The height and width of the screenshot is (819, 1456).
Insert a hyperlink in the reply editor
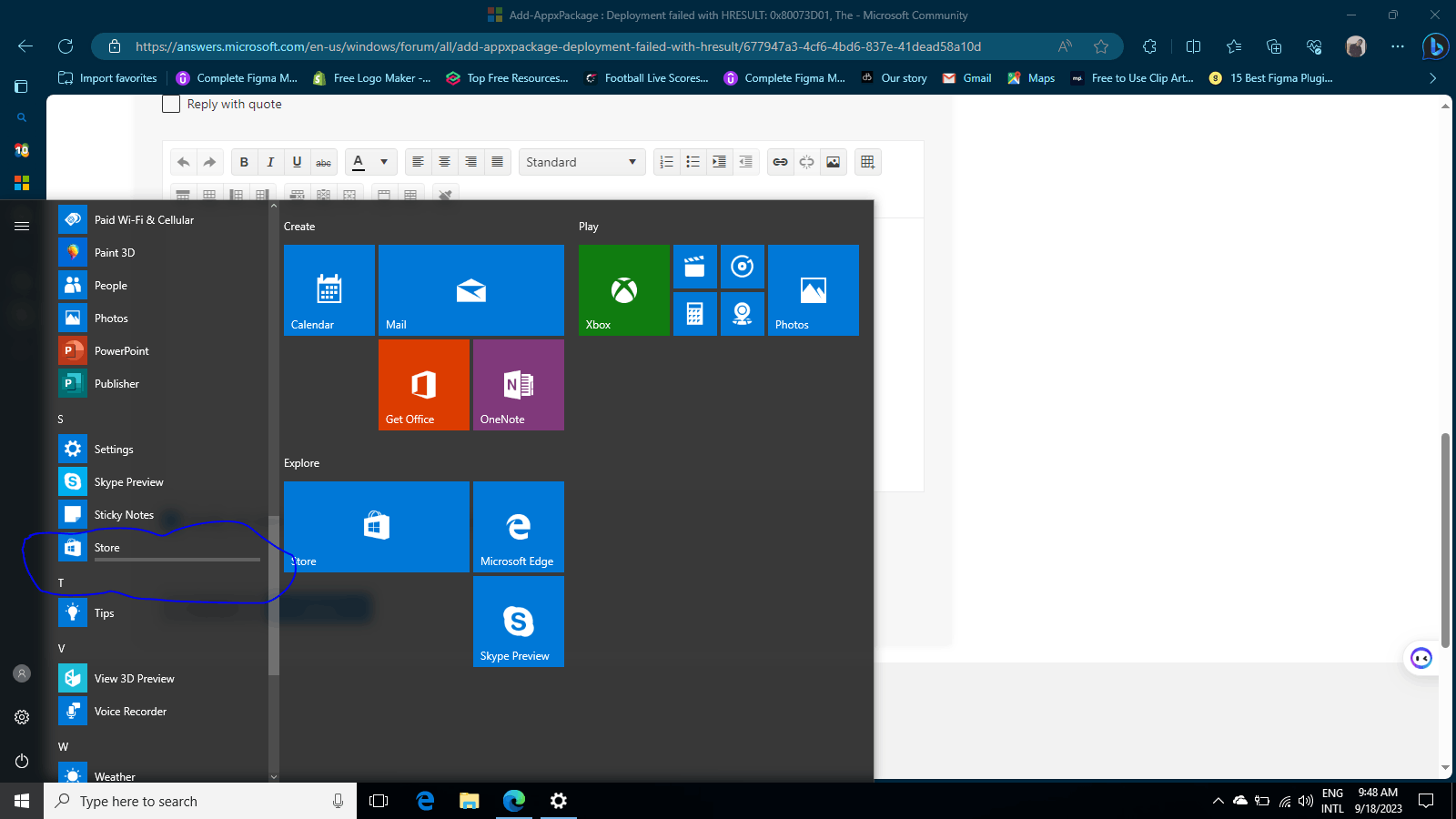(x=780, y=162)
